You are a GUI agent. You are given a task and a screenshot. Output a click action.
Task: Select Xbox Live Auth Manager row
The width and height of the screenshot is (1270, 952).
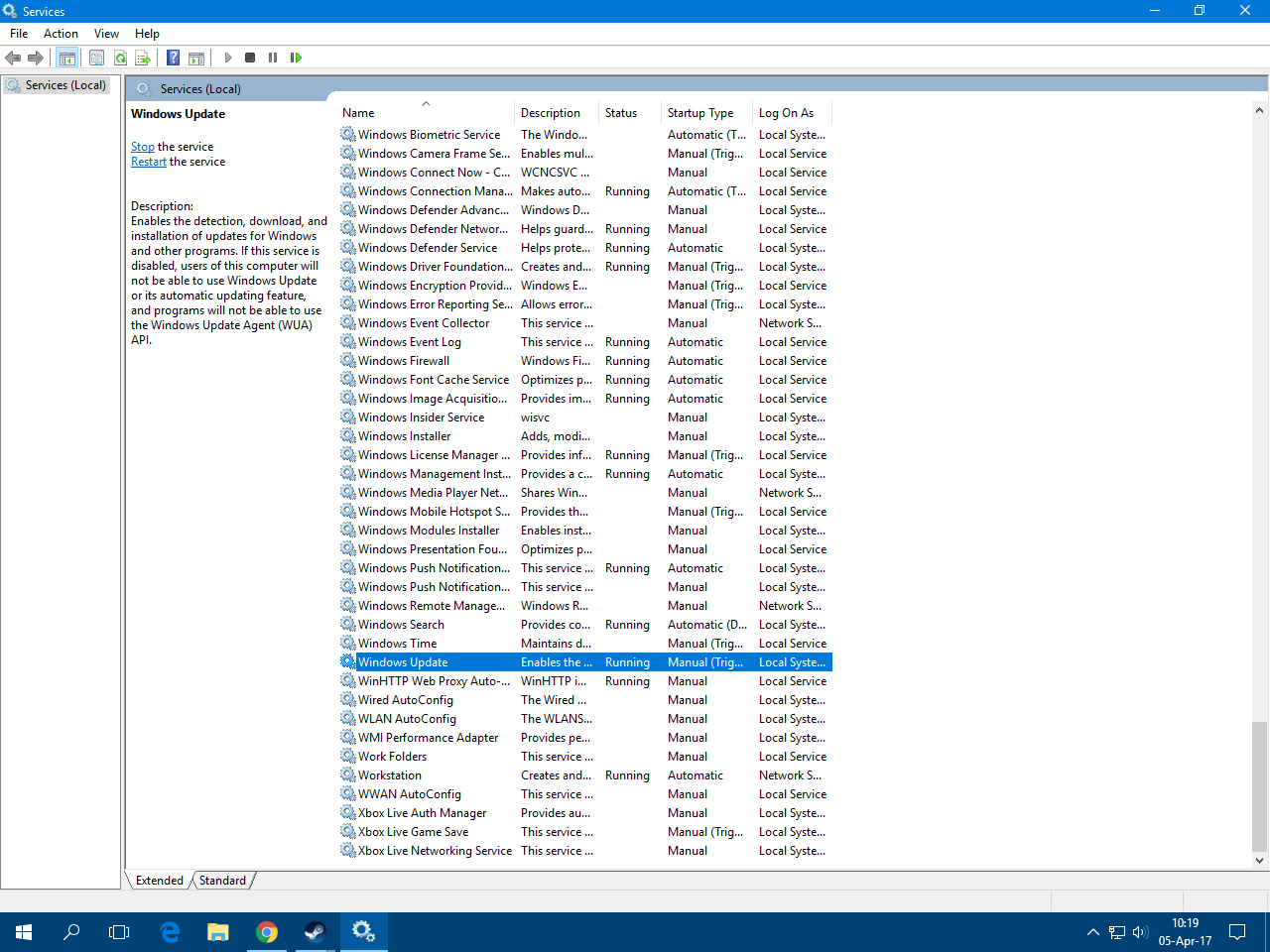(585, 813)
